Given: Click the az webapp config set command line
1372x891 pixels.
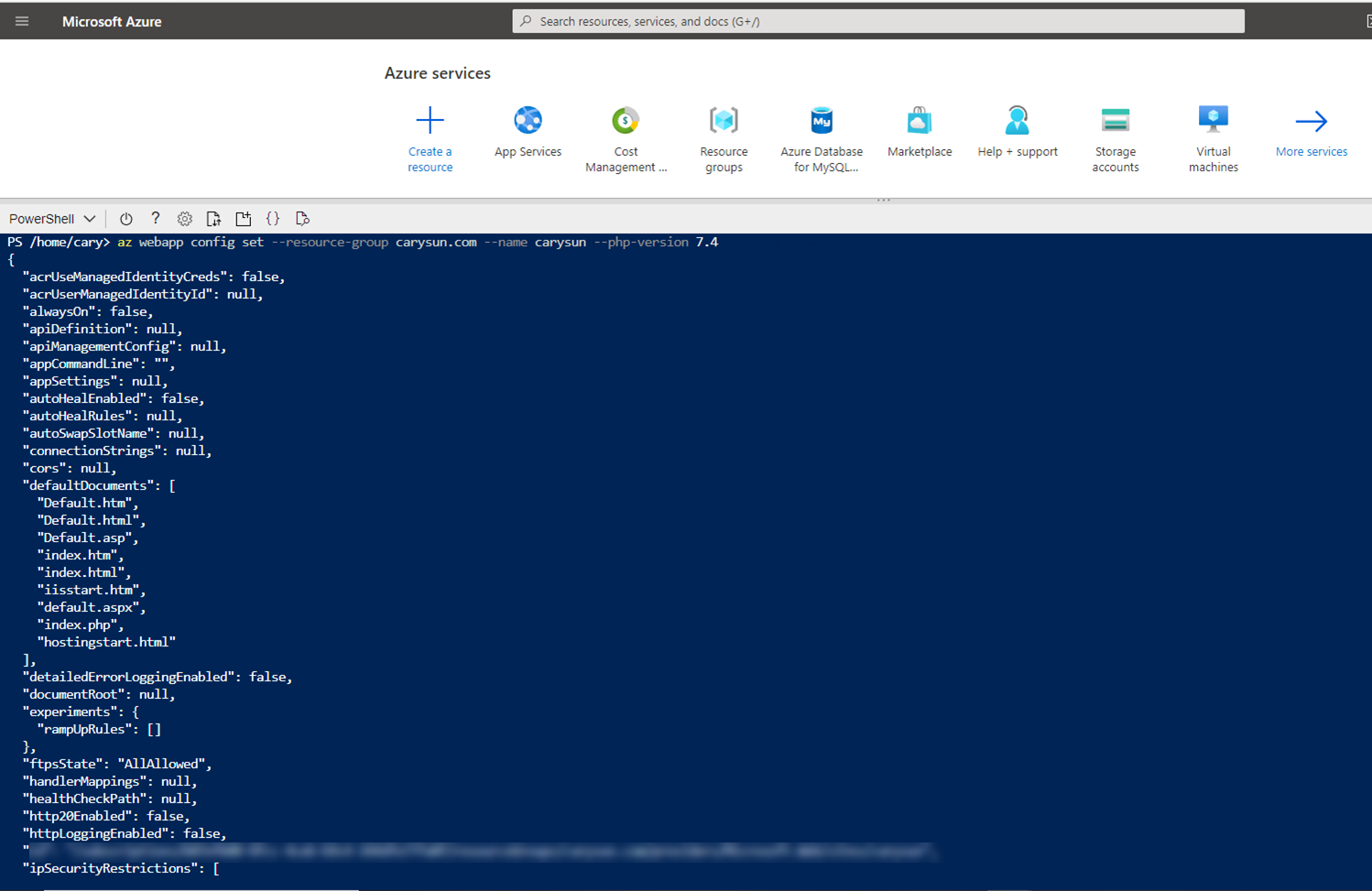Looking at the screenshot, I should coord(418,243).
